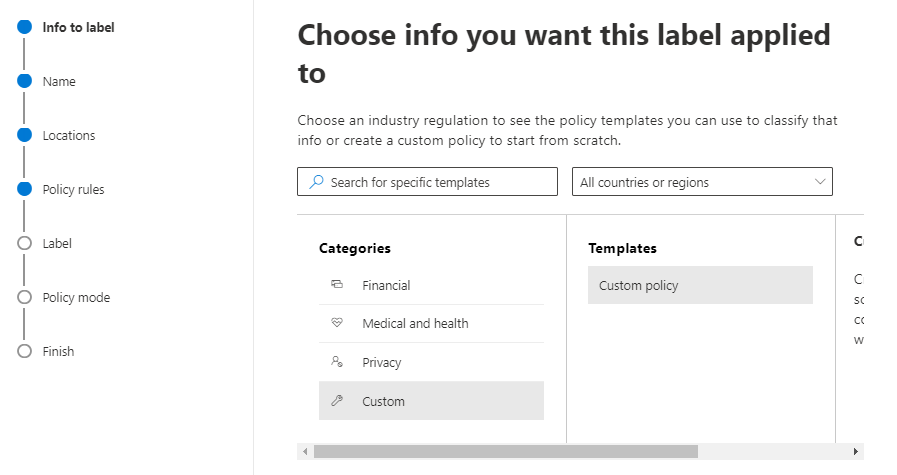The height and width of the screenshot is (475, 897).
Task: Click the scroll left arrow
Action: tap(305, 451)
